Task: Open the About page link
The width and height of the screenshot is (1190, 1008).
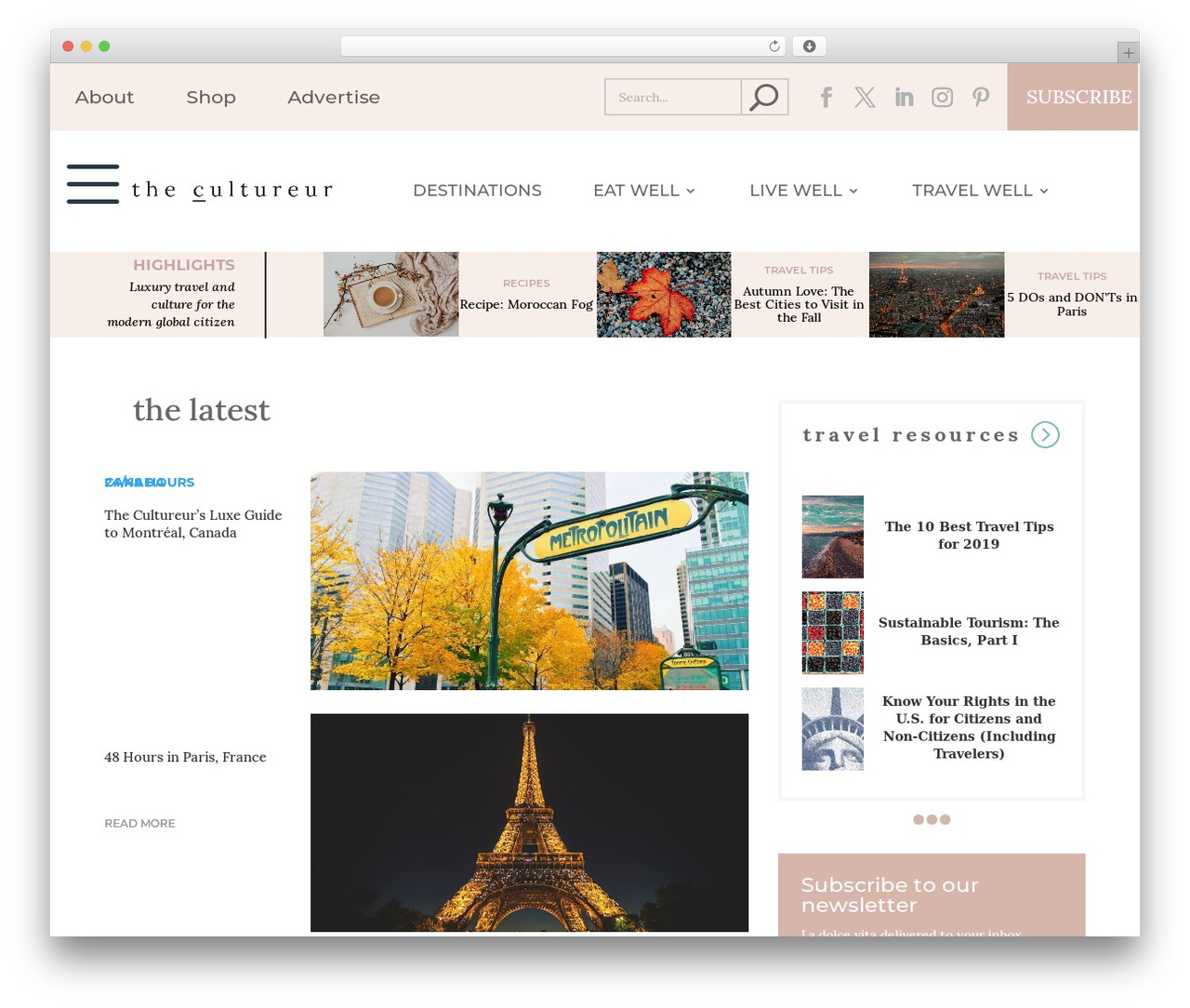Action: pos(104,97)
